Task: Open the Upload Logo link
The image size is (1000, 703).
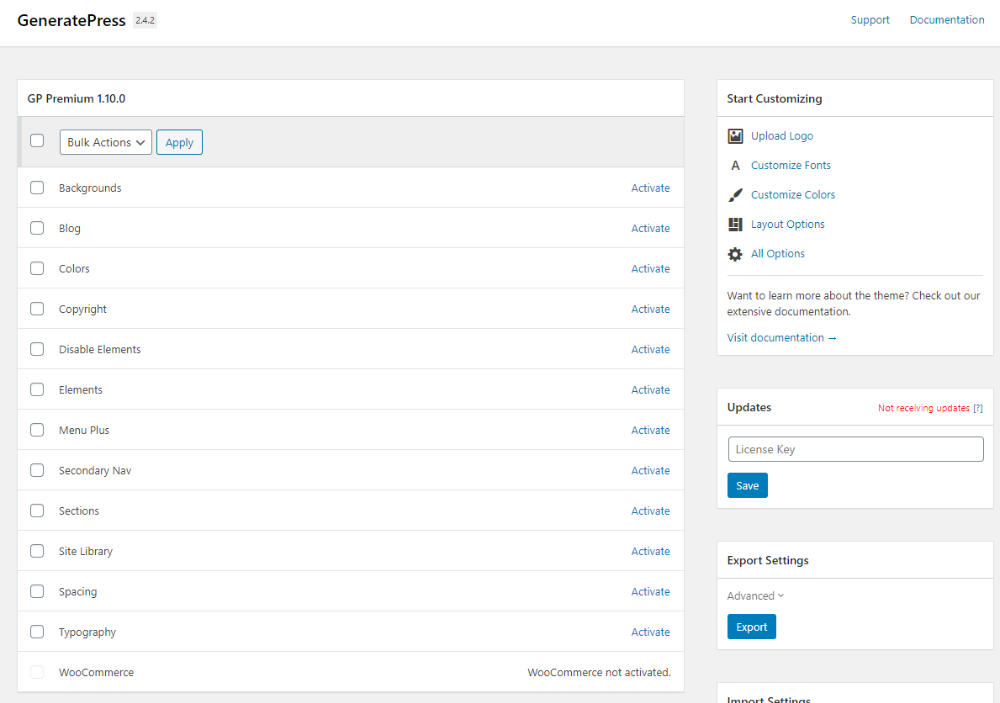Action: point(782,136)
